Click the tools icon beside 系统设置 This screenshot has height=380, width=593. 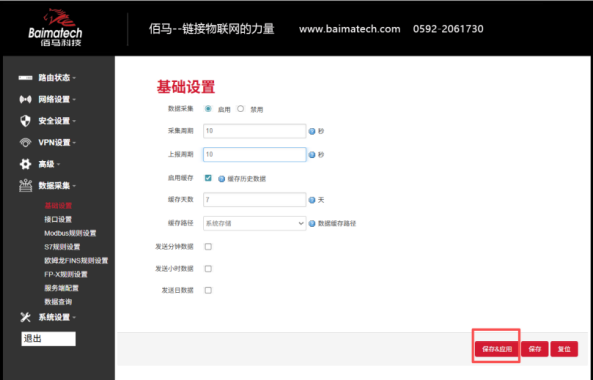[x=25, y=317]
